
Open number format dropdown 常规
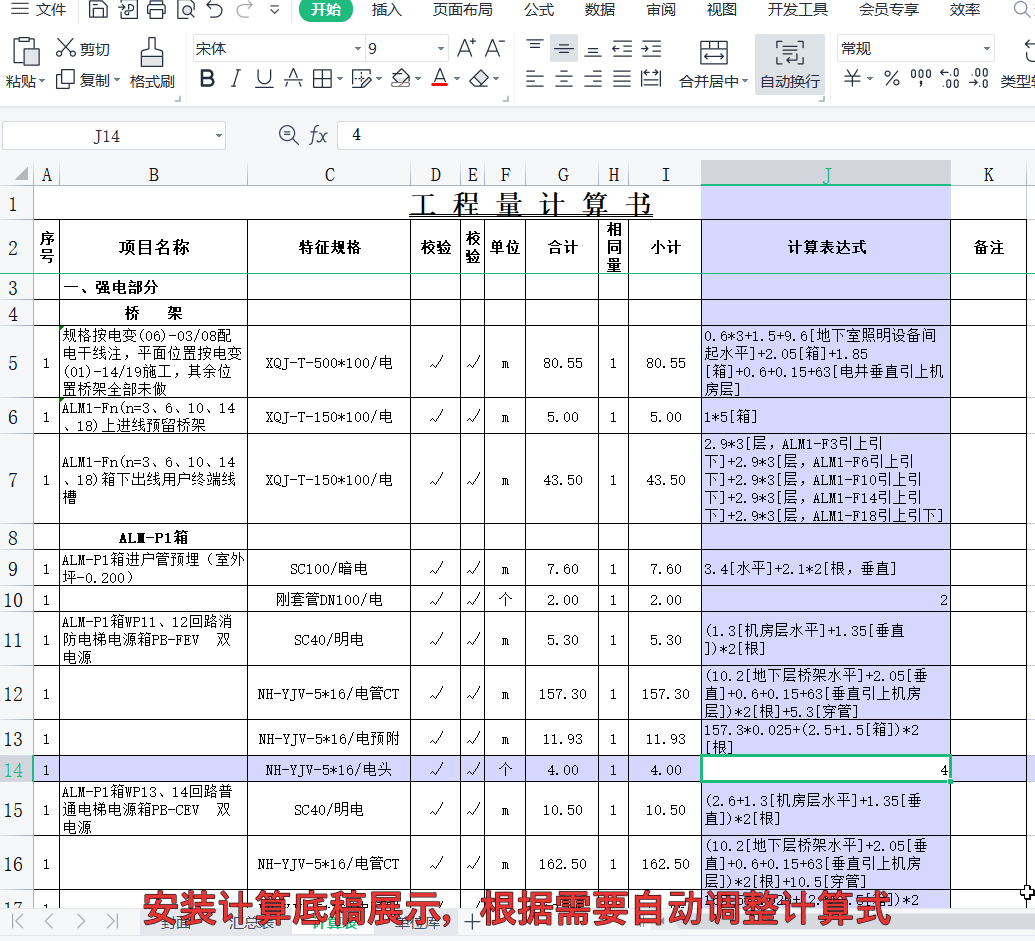coord(987,49)
